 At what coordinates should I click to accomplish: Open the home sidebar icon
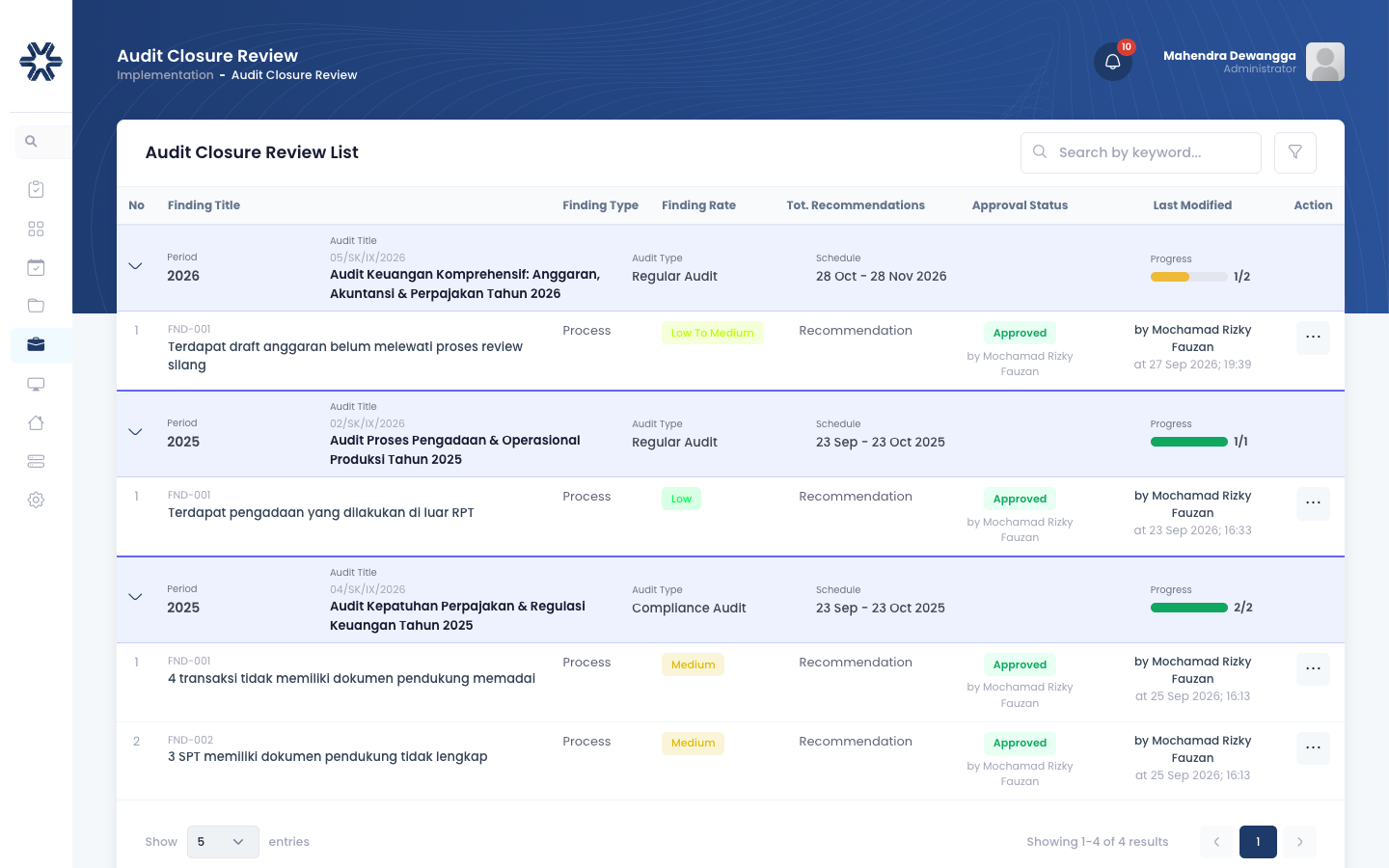click(36, 422)
